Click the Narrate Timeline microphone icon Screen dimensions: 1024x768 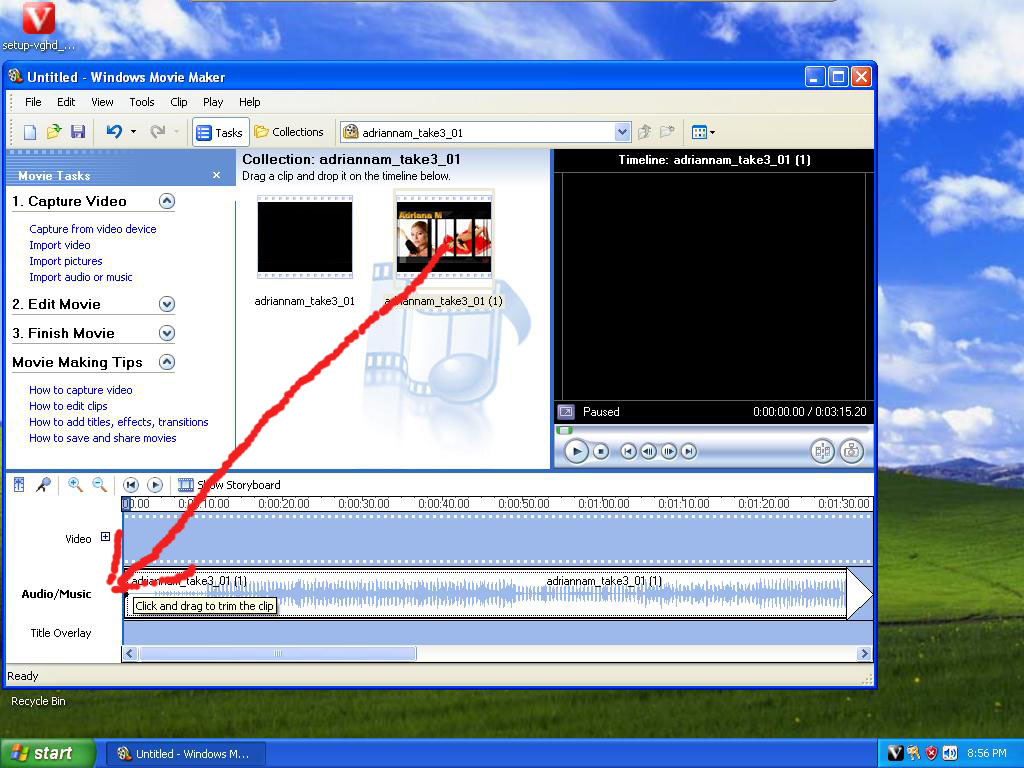click(x=43, y=485)
